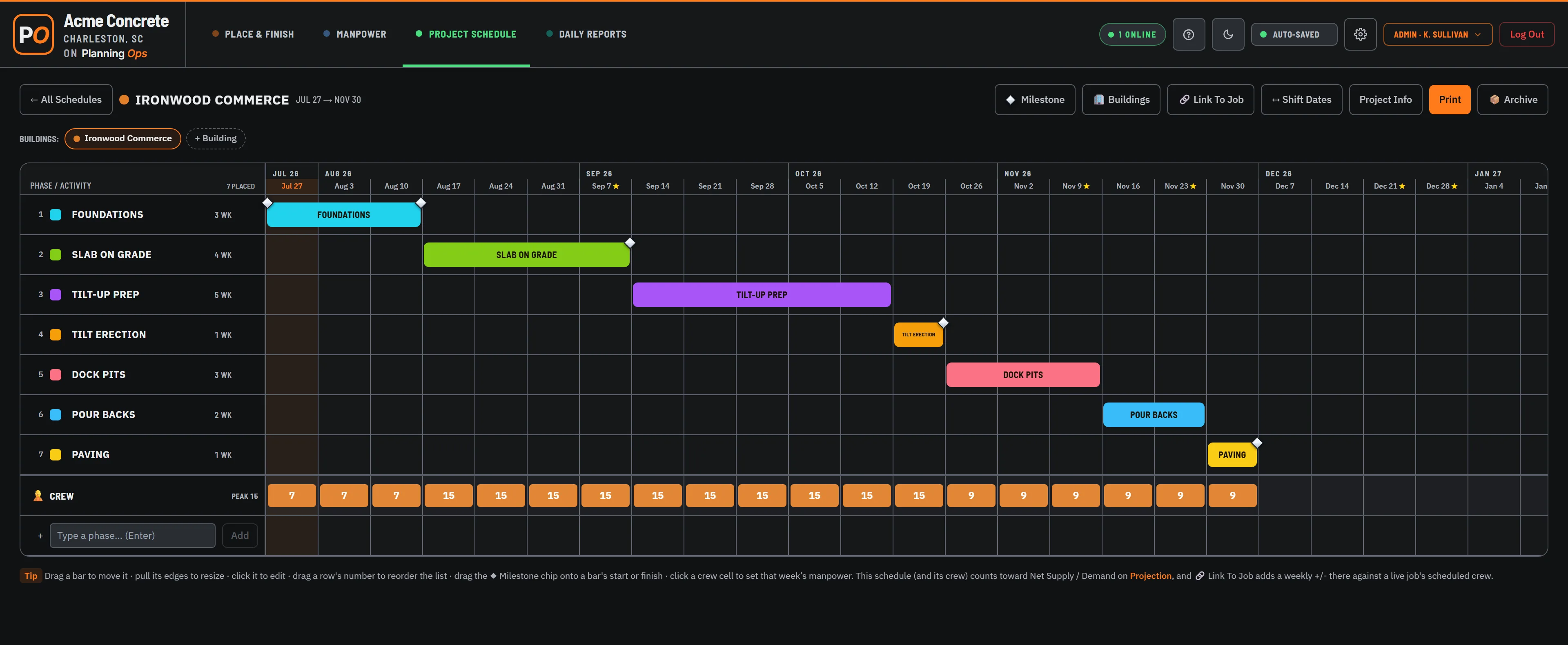
Task: Open Shift Dates dialog
Action: point(1301,100)
